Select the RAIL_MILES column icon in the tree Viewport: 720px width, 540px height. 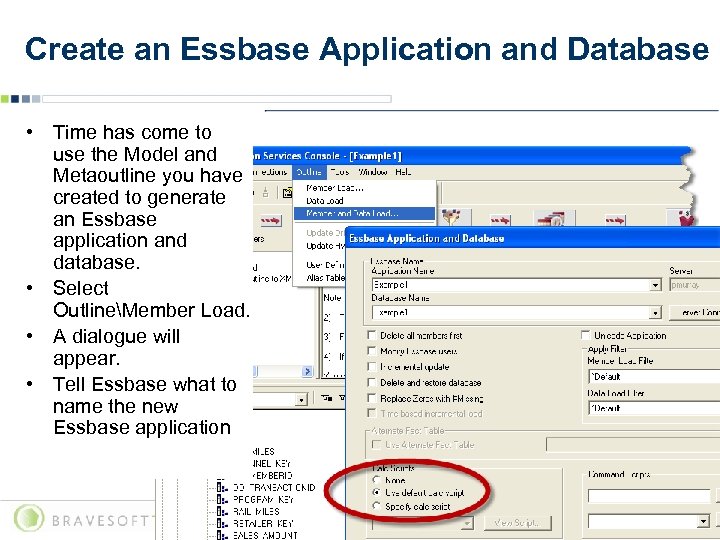(222, 512)
